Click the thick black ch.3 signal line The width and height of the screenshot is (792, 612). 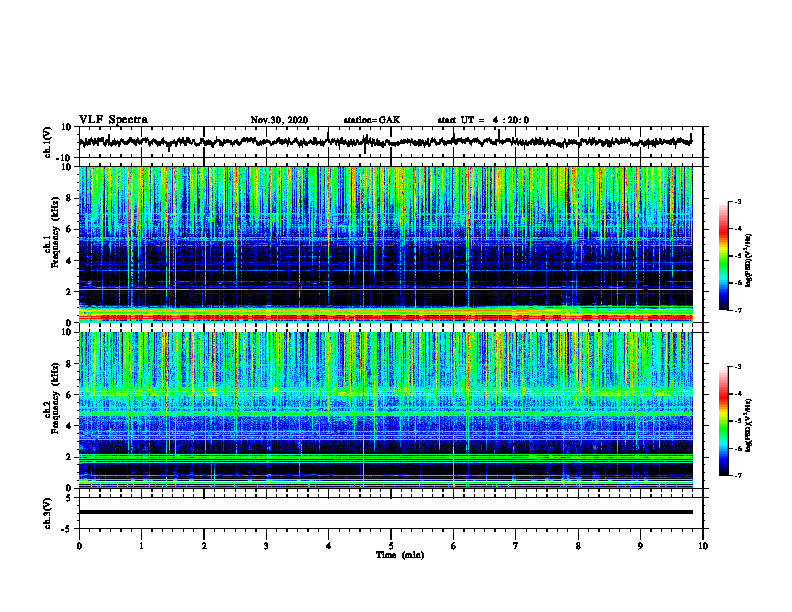[386, 512]
